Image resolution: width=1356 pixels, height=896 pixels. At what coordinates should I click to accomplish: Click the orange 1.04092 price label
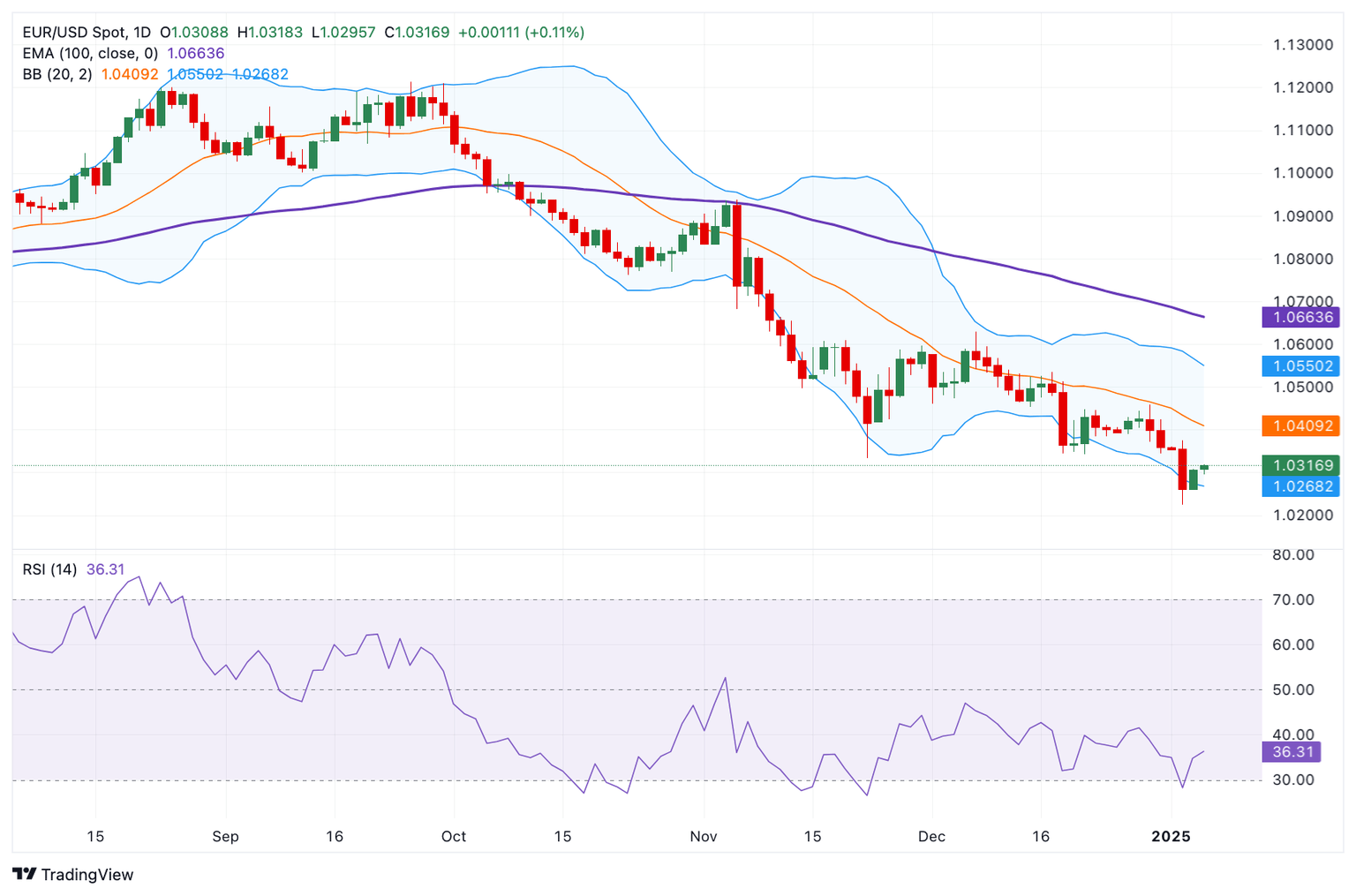(1301, 425)
